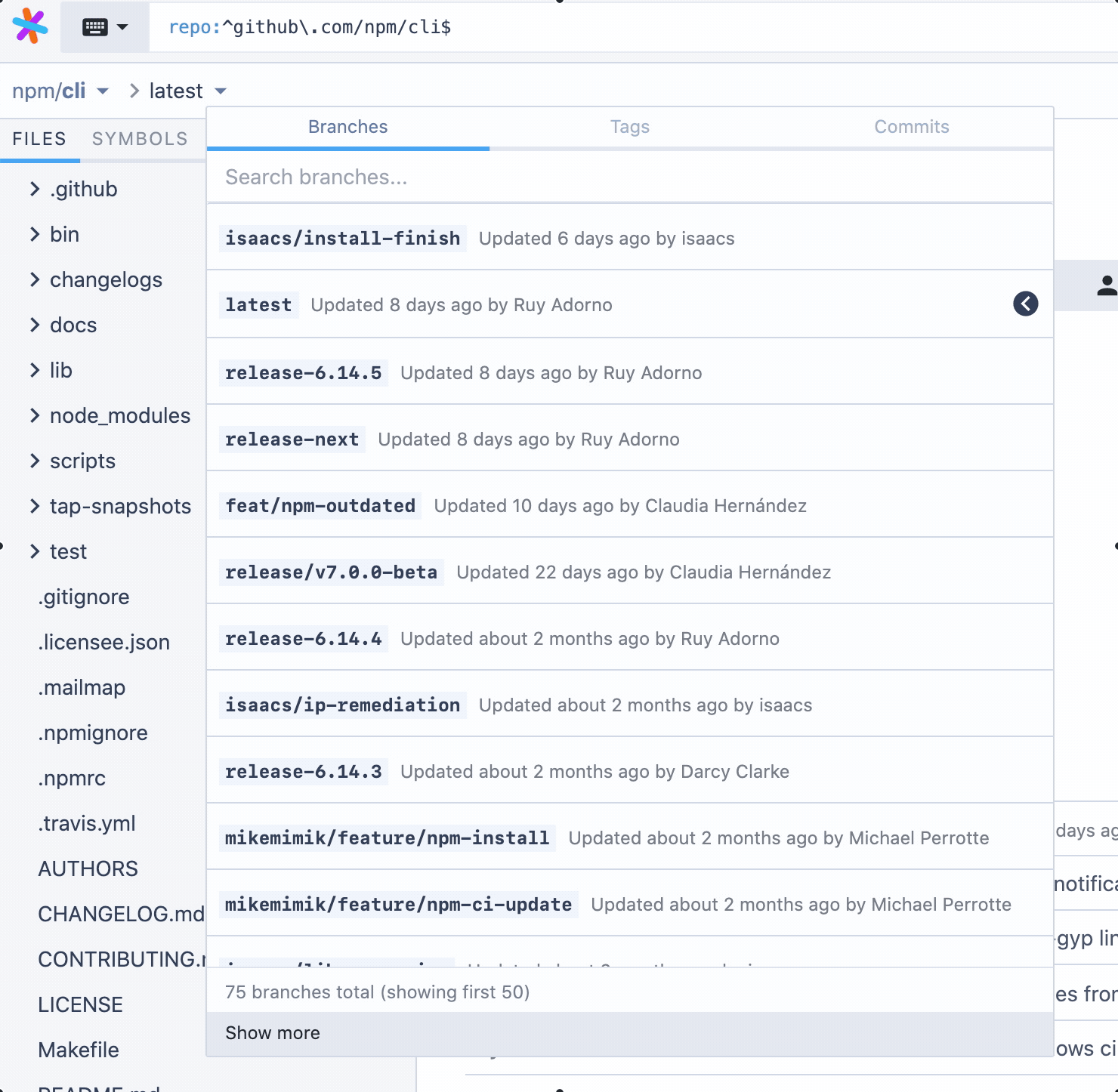This screenshot has width=1118, height=1092.
Task: Click the user profile icon at right
Action: [1107, 285]
